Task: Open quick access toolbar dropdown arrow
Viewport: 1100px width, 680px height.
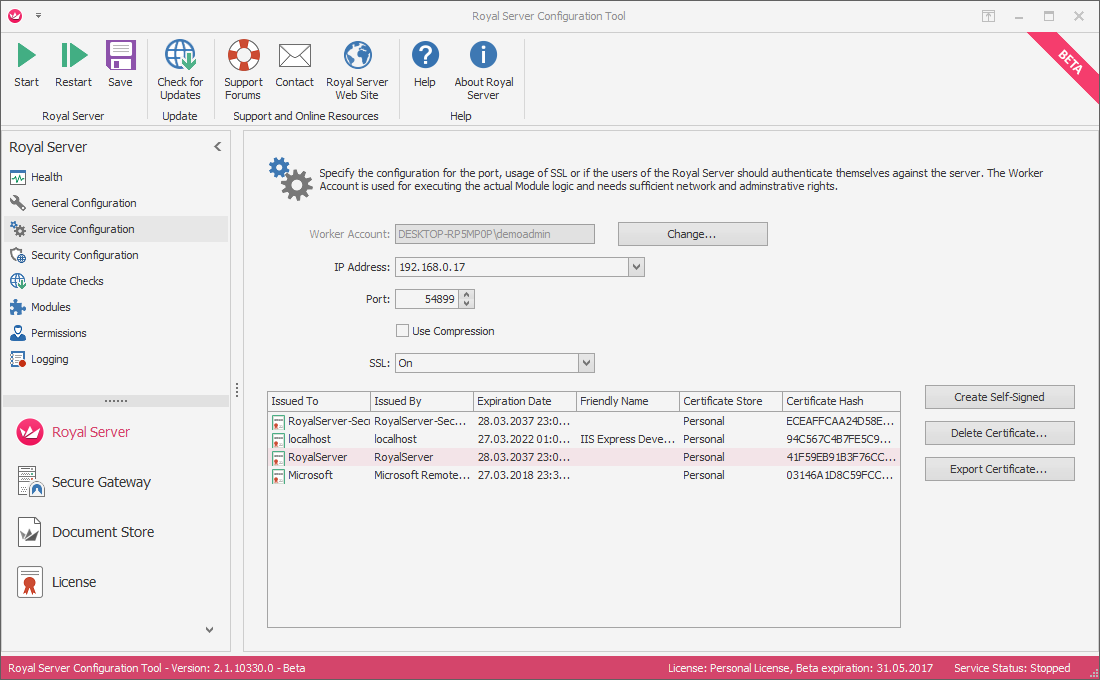Action: (x=39, y=15)
